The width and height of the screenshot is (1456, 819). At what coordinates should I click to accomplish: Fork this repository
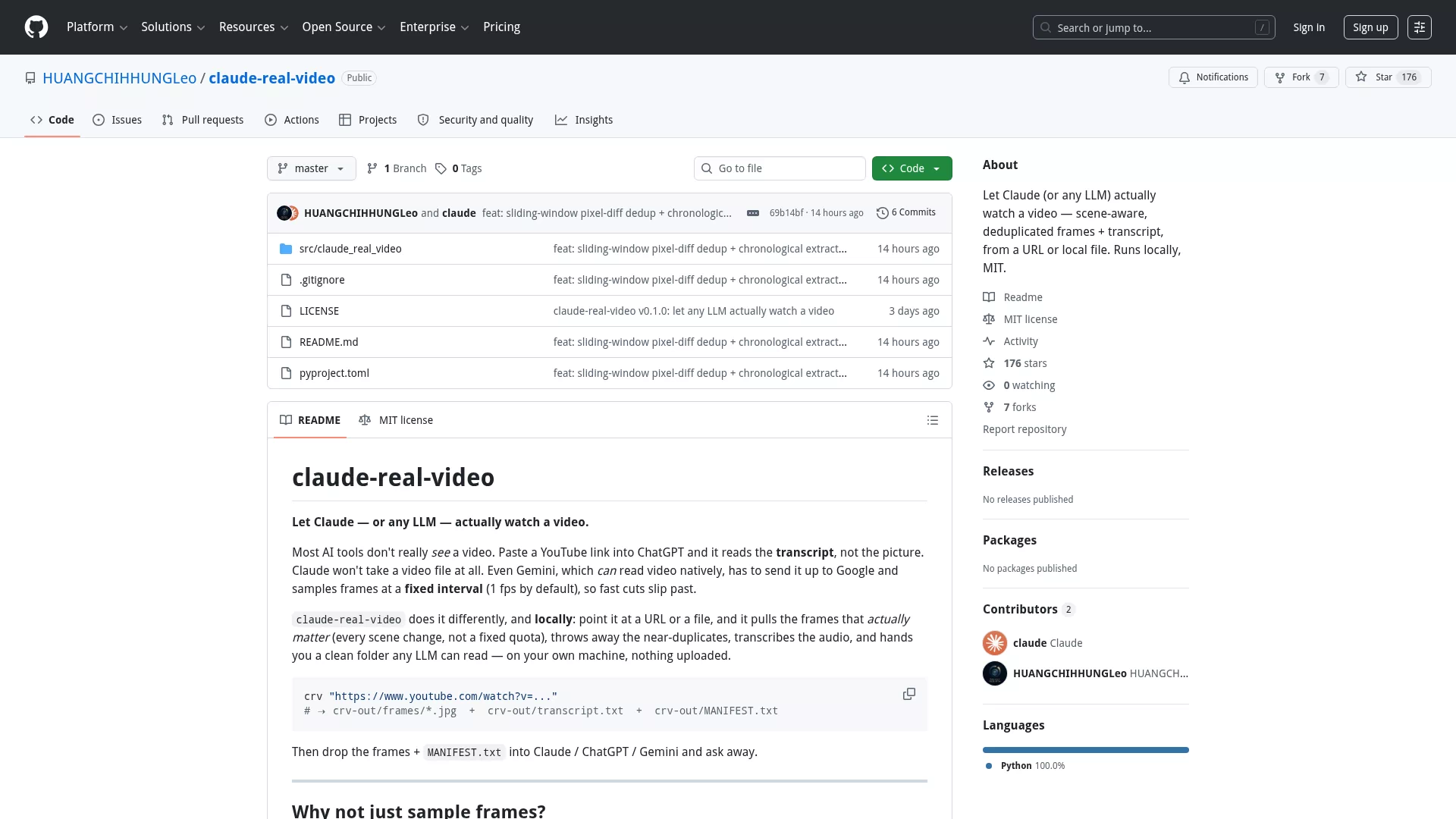1301,77
